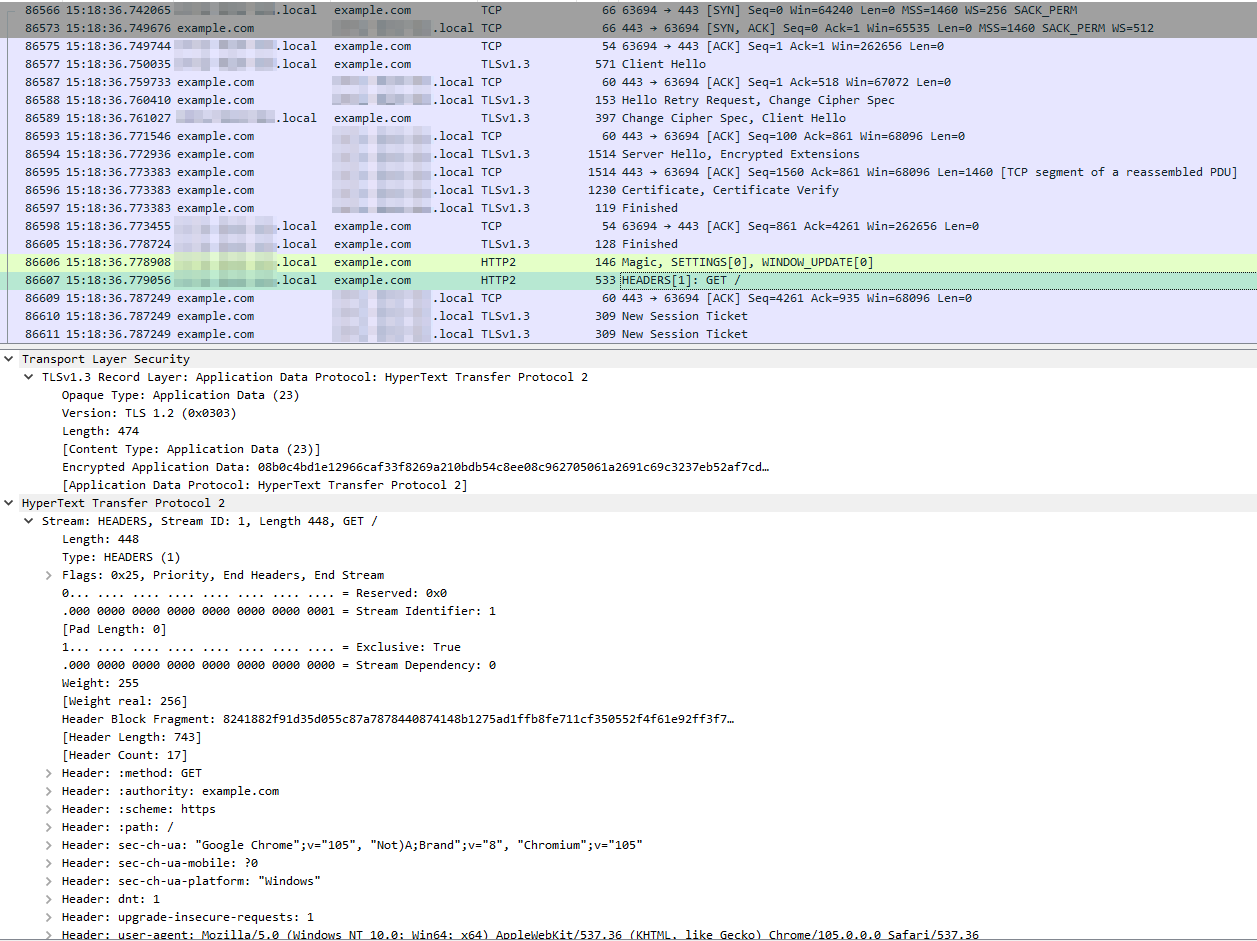Image resolution: width=1257 pixels, height=941 pixels.
Task: Expand the Header :scheme: https entry
Action: pyautogui.click(x=47, y=808)
